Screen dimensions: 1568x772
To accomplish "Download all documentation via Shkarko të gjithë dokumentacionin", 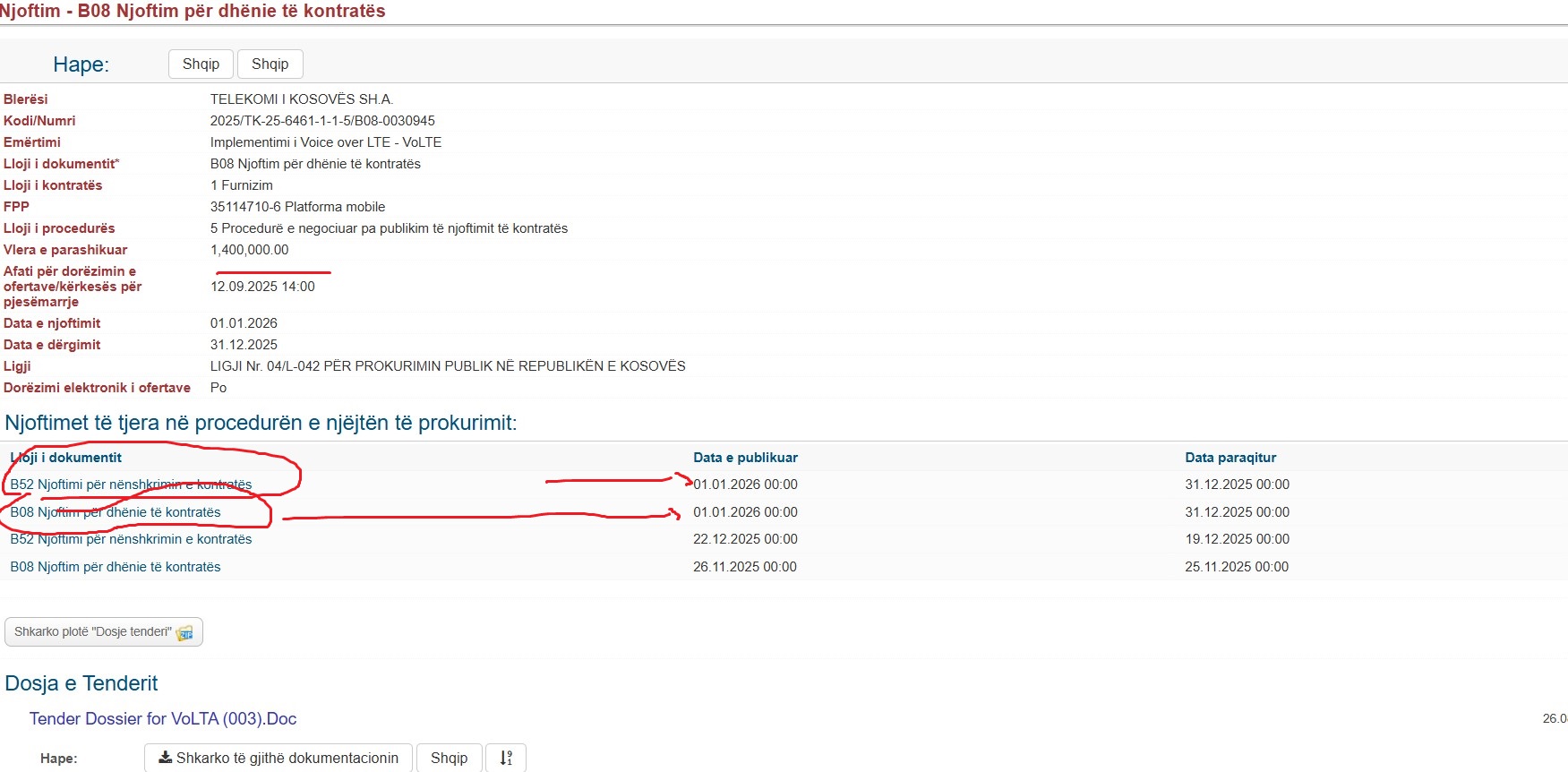I will (x=278, y=758).
